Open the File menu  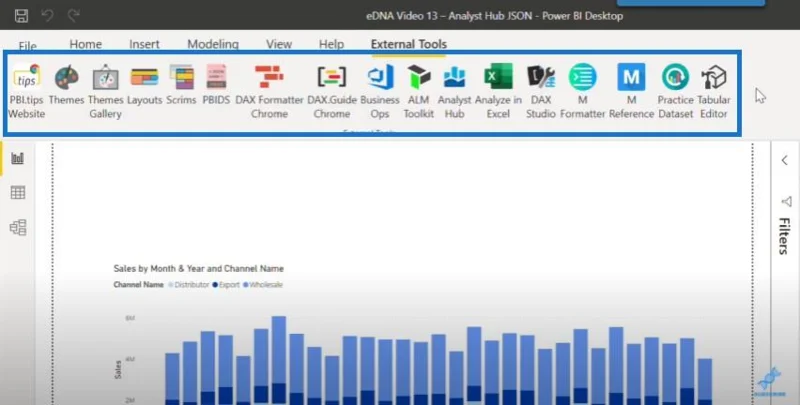(28, 46)
